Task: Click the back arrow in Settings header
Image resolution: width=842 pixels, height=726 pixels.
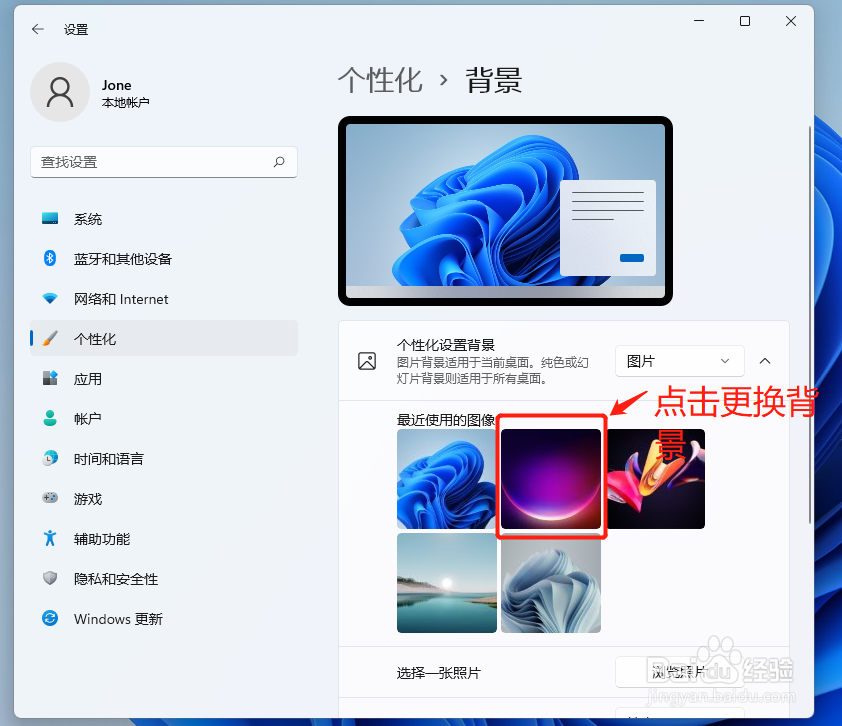Action: click(38, 29)
